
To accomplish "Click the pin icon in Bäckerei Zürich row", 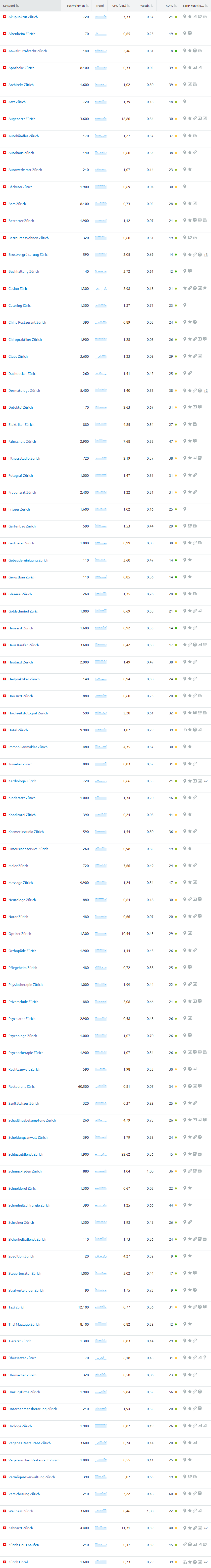I will click(185, 187).
